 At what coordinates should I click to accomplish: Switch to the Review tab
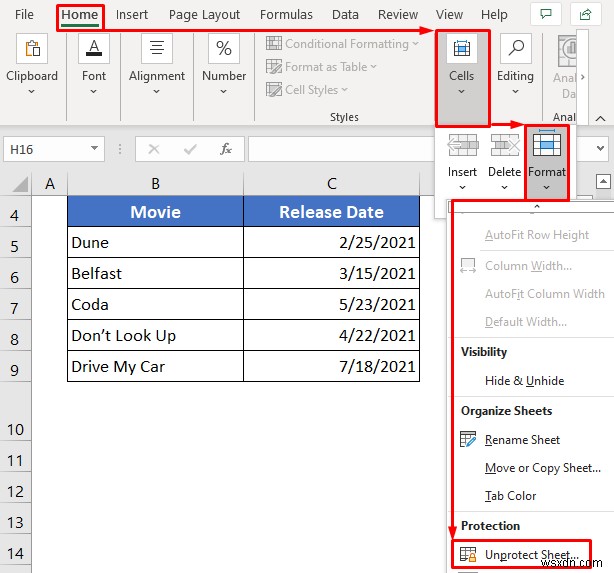[x=398, y=15]
